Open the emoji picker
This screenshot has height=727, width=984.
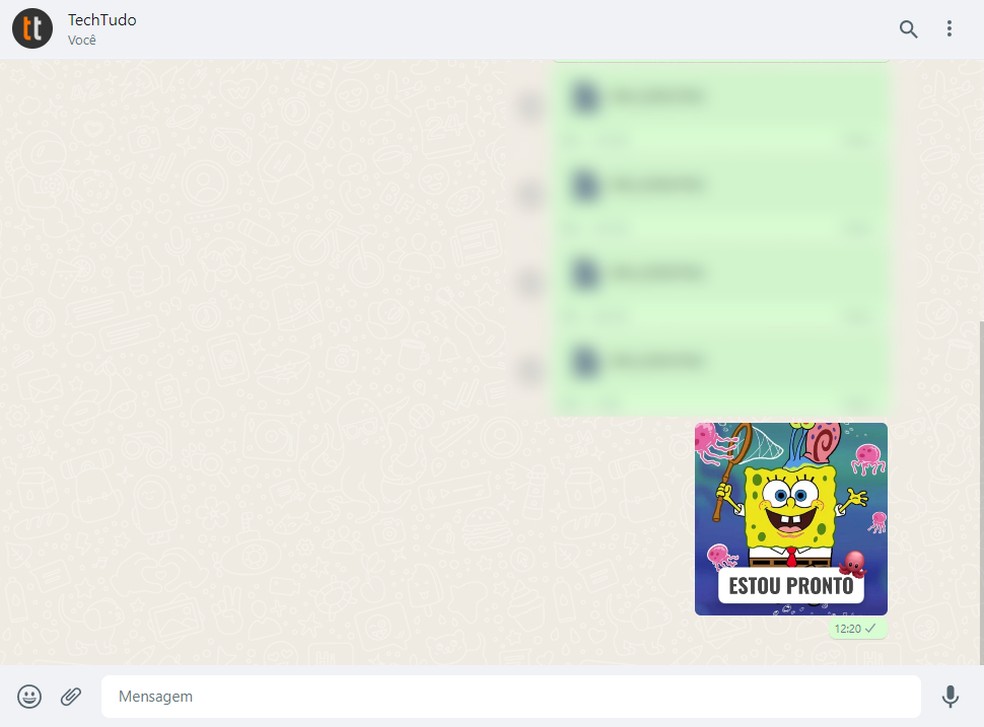(x=29, y=696)
